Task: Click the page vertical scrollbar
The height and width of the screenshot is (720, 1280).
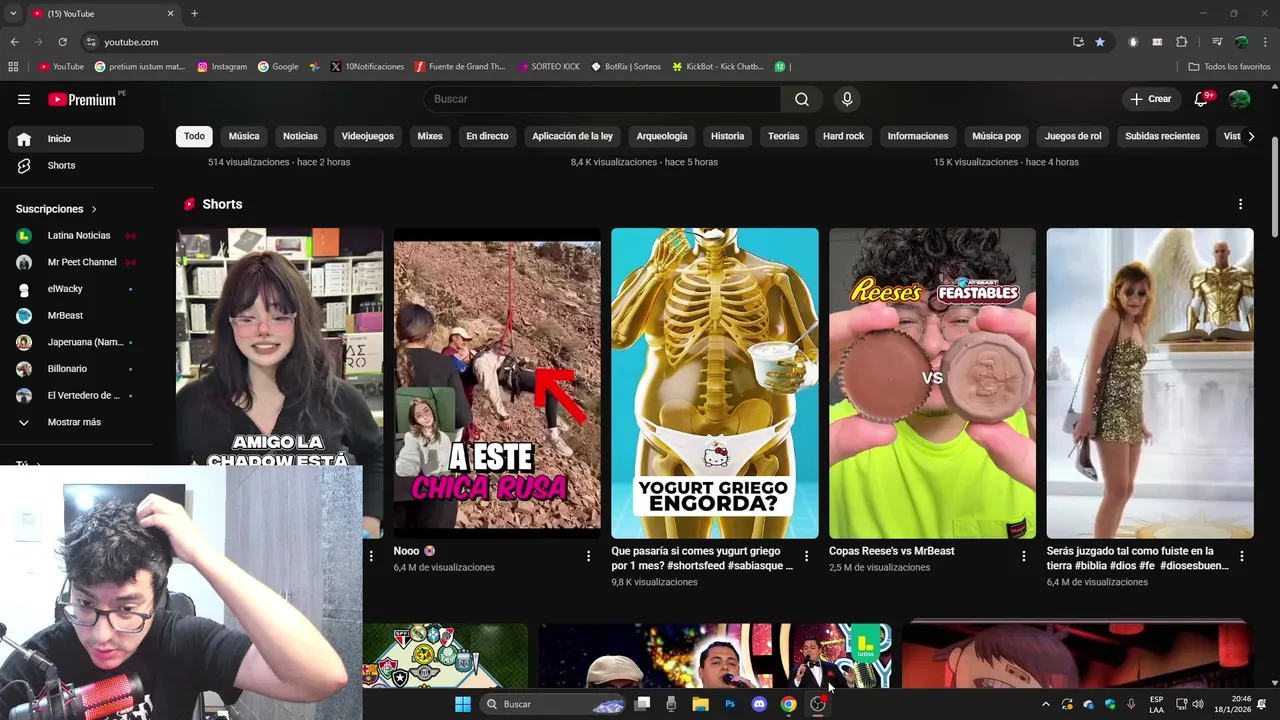Action: [1274, 185]
